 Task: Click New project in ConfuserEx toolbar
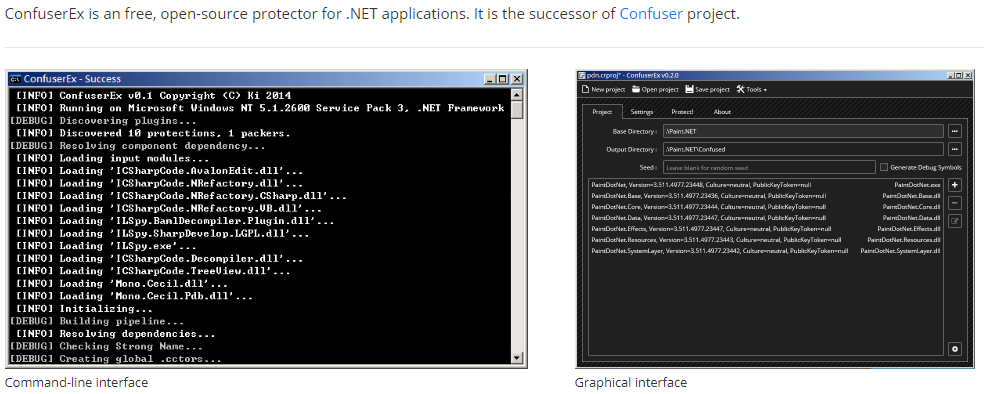(x=604, y=90)
